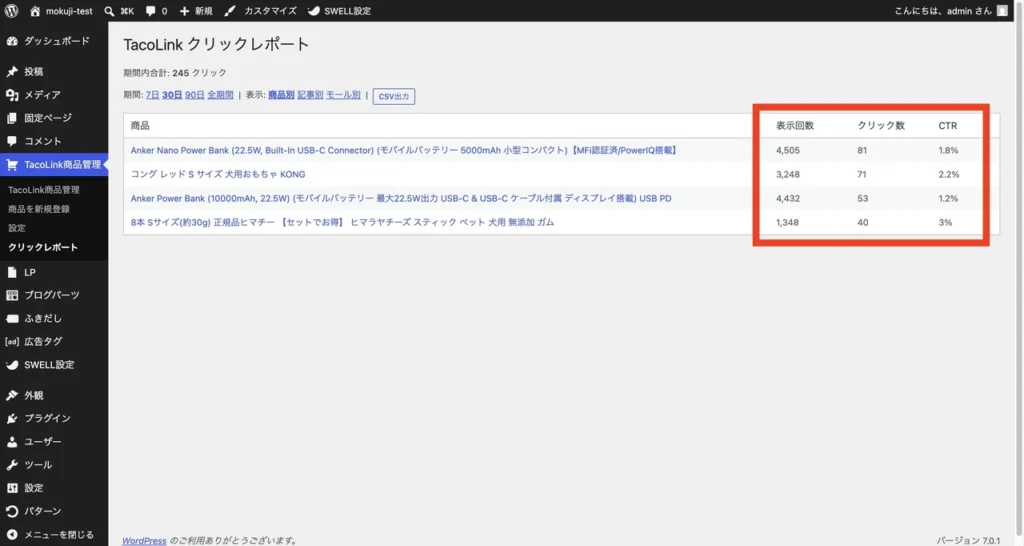Click the sidebar SWELL設定 swirl icon
The width and height of the screenshot is (1024, 546).
12,364
